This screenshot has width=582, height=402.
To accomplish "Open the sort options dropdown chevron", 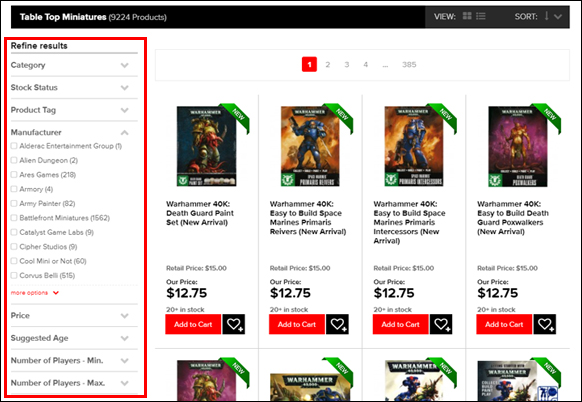I will pos(558,16).
